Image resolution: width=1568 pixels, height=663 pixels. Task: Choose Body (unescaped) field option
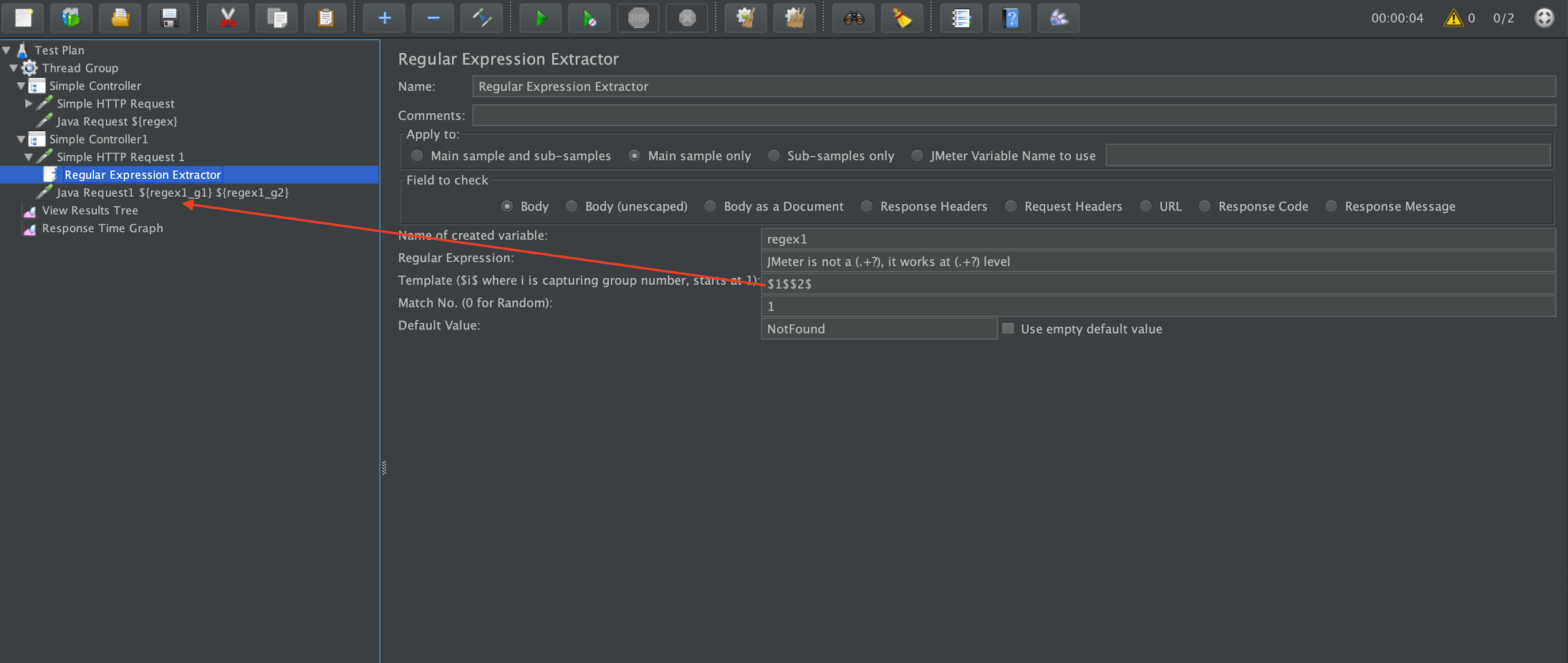point(572,206)
